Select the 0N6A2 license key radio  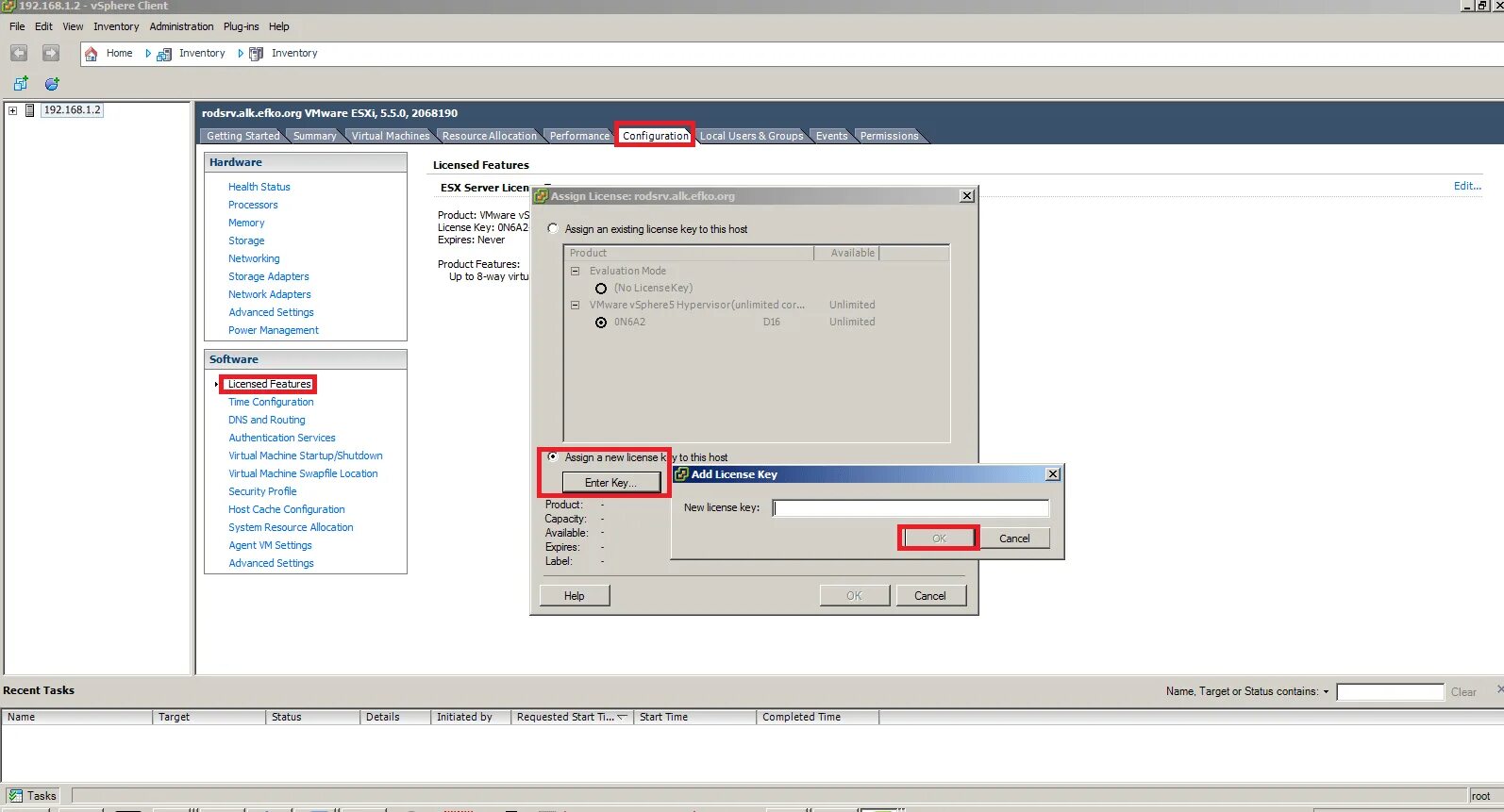coord(601,323)
